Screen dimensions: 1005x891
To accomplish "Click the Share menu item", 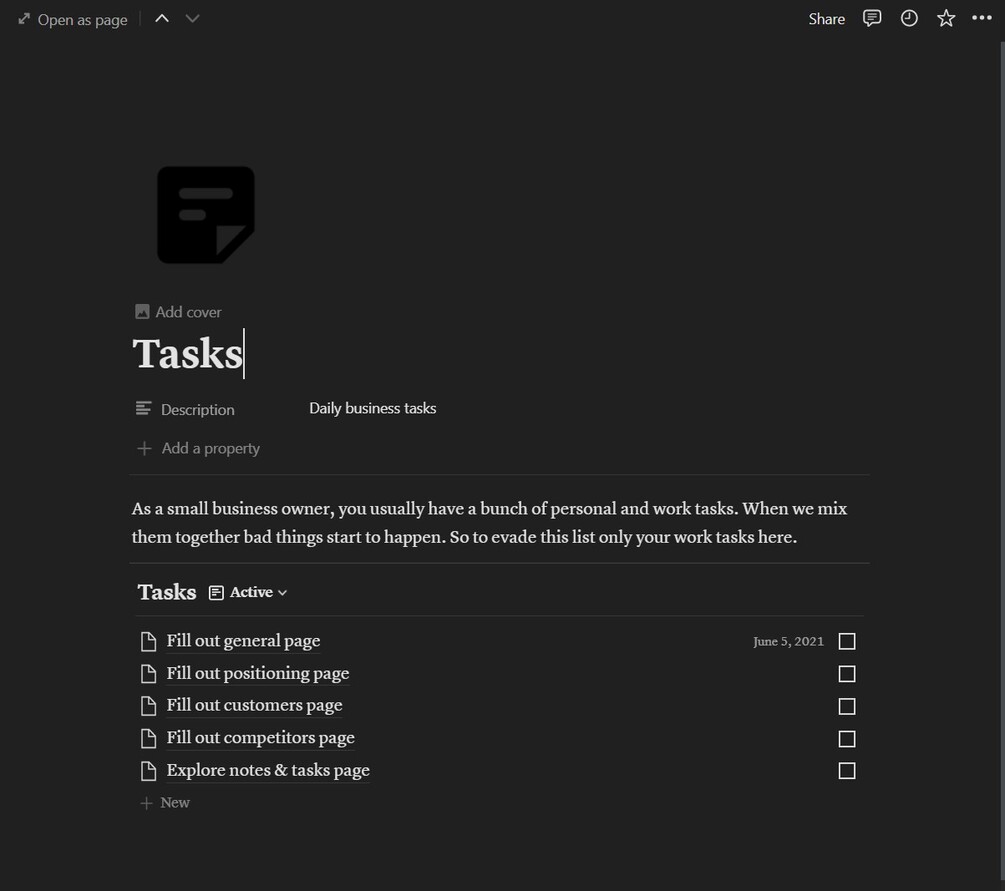I will pyautogui.click(x=826, y=19).
